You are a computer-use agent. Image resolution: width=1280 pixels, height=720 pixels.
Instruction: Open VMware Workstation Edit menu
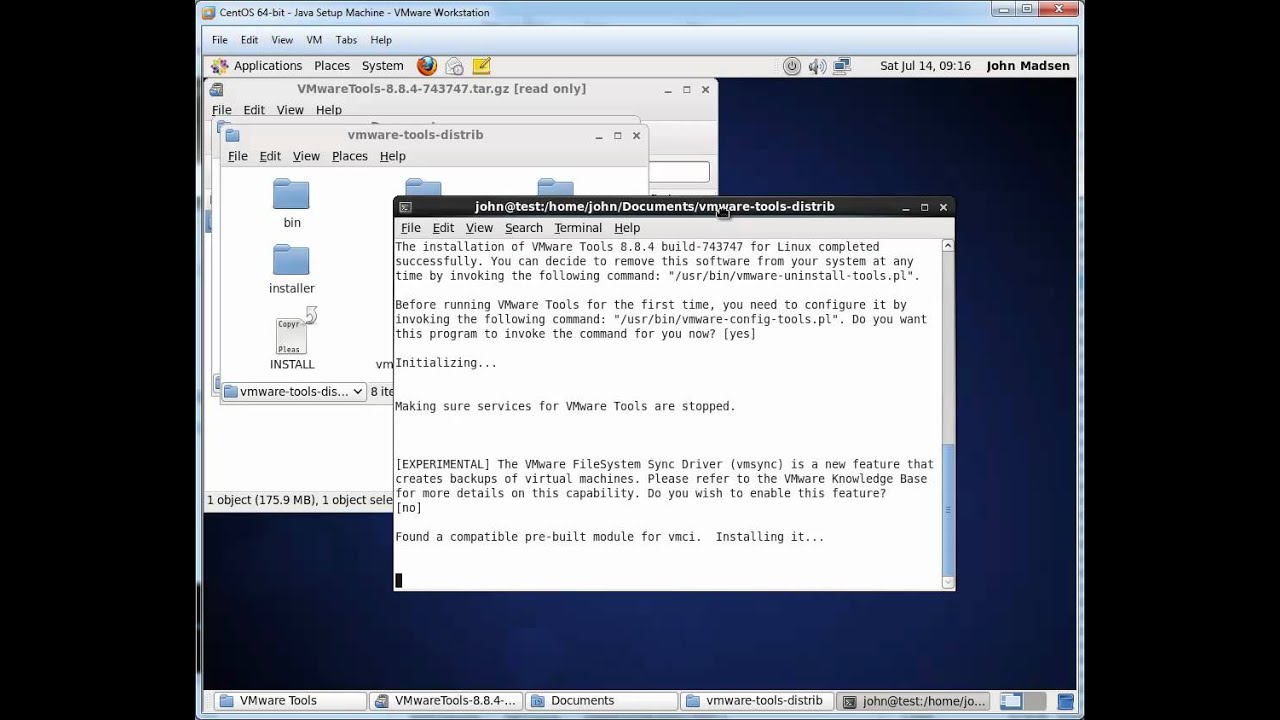pos(249,40)
